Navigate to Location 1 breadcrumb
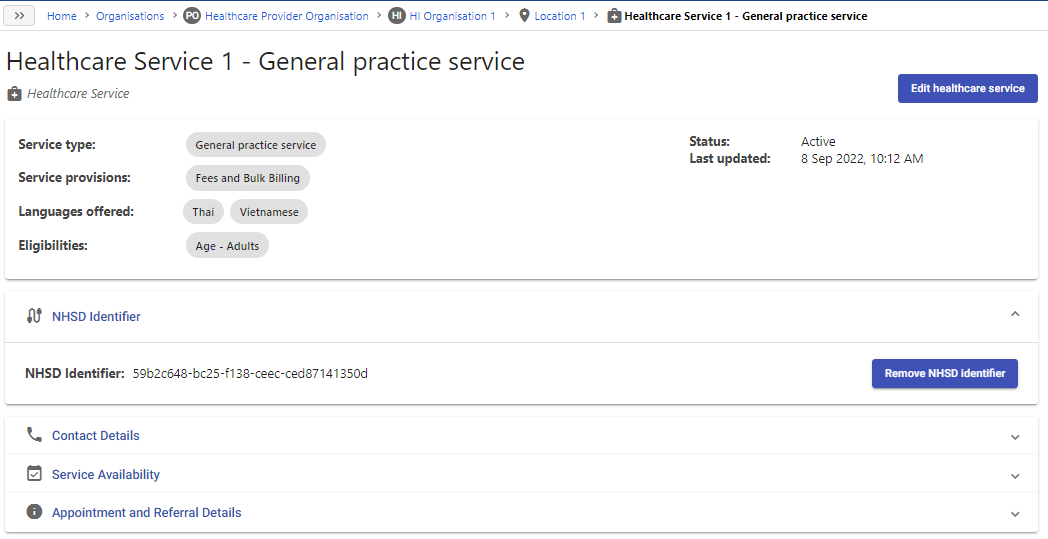This screenshot has width=1048, height=539. (559, 16)
